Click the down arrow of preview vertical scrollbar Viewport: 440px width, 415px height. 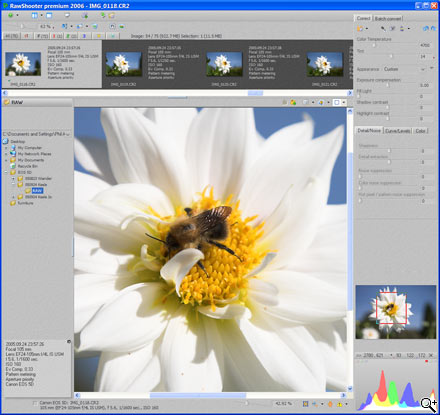350,388
